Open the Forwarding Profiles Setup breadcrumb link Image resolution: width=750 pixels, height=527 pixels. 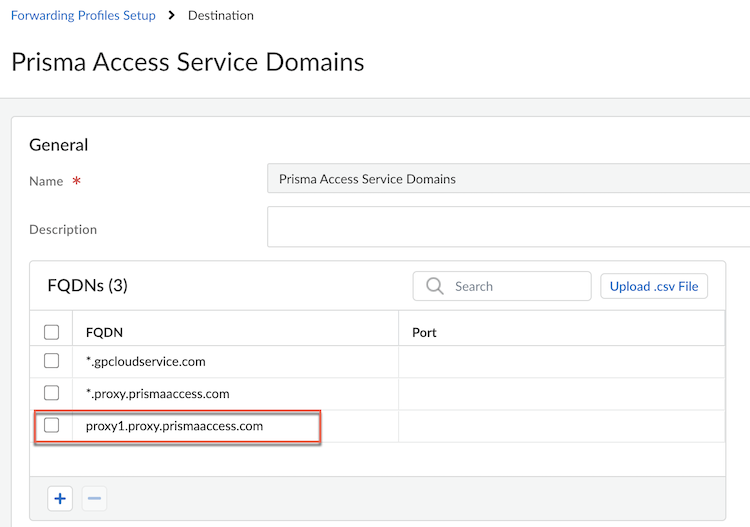(x=83, y=15)
